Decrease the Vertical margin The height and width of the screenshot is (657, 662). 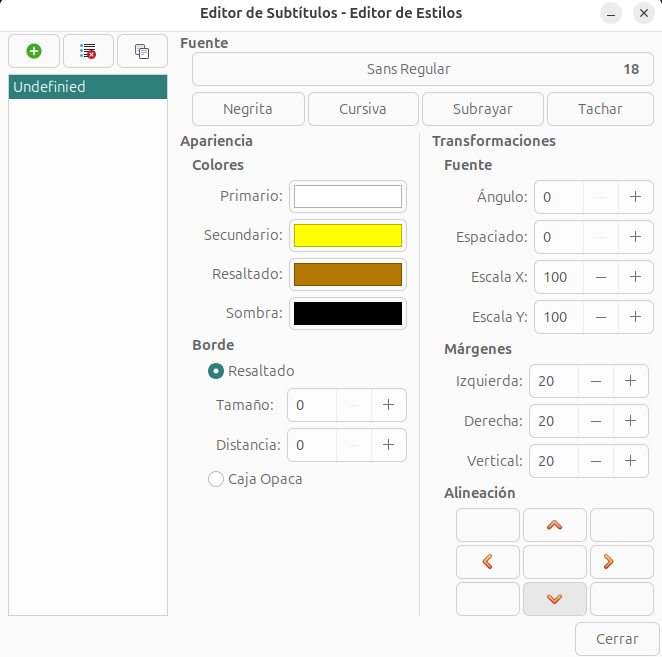click(596, 461)
